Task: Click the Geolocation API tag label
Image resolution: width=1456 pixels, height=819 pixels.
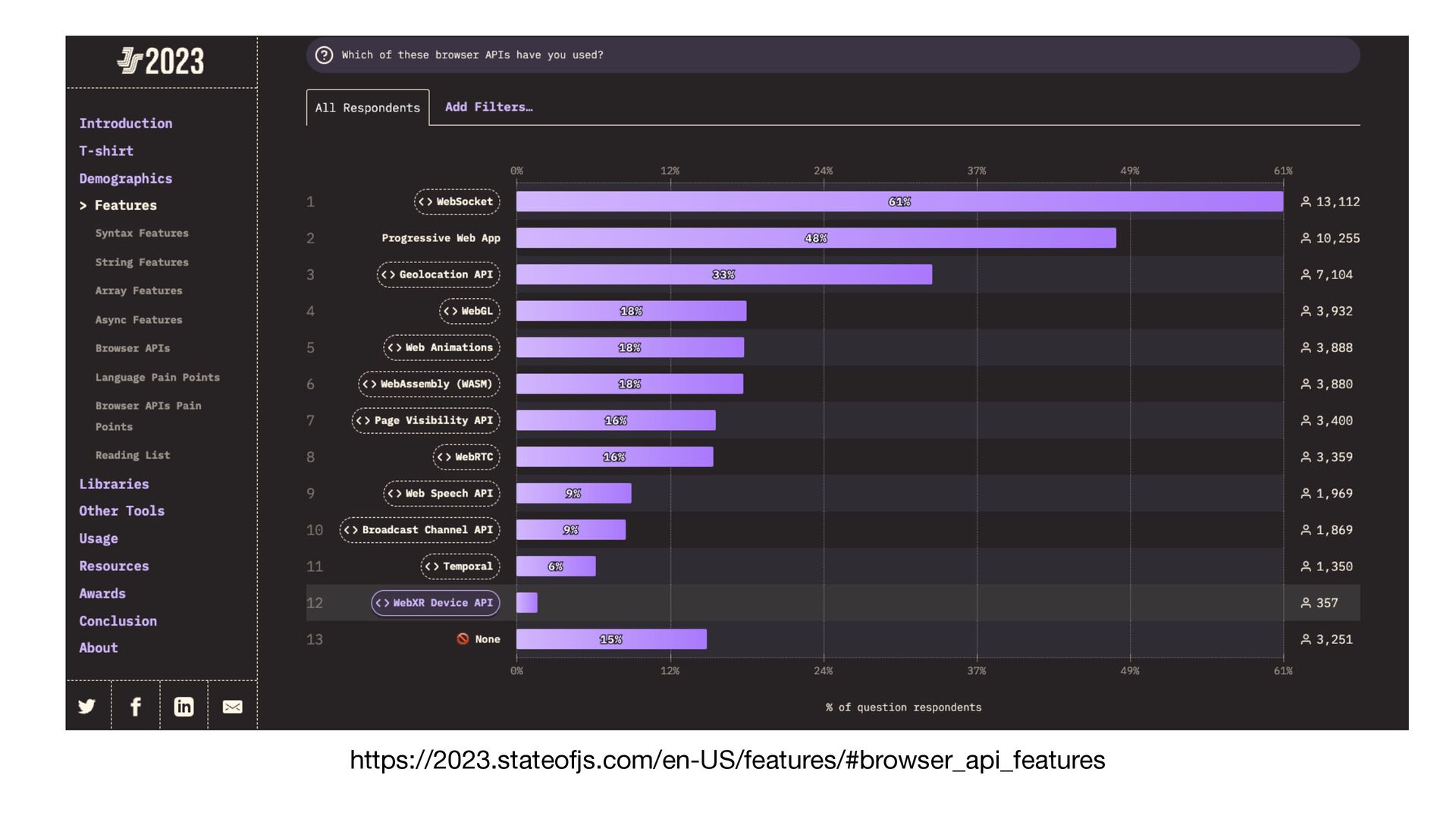Action: click(x=438, y=275)
